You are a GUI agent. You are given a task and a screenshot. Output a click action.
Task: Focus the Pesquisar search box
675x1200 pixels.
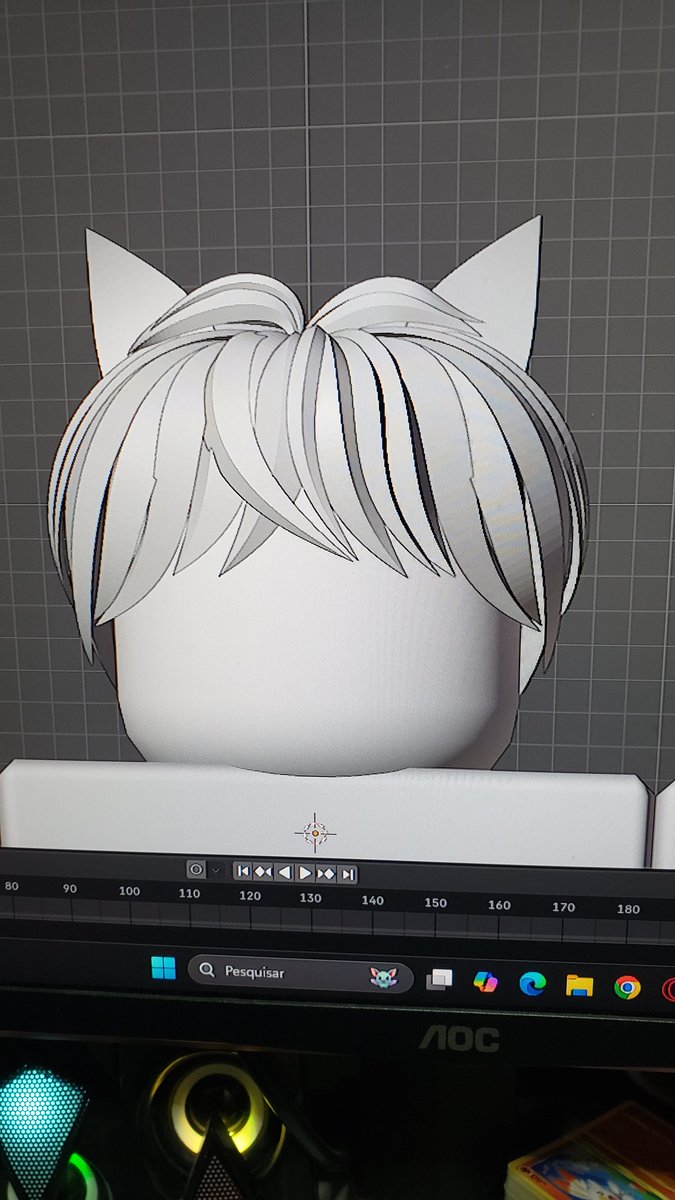301,972
